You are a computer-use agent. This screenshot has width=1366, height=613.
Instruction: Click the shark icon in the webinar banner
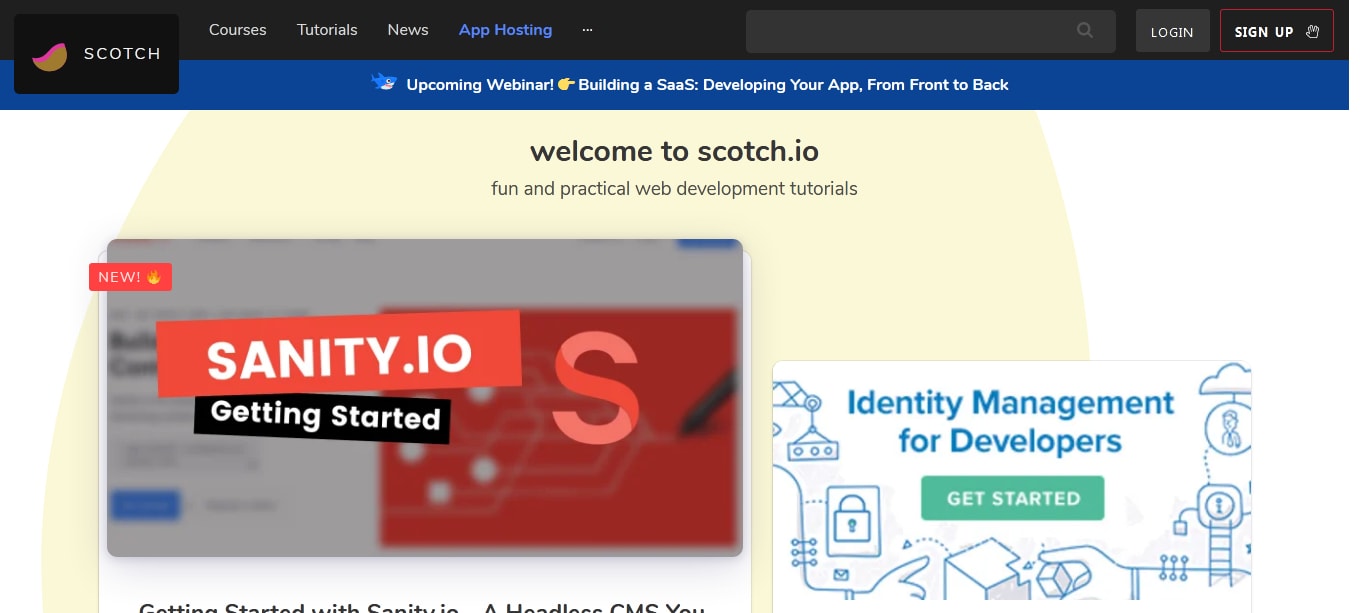coord(384,83)
